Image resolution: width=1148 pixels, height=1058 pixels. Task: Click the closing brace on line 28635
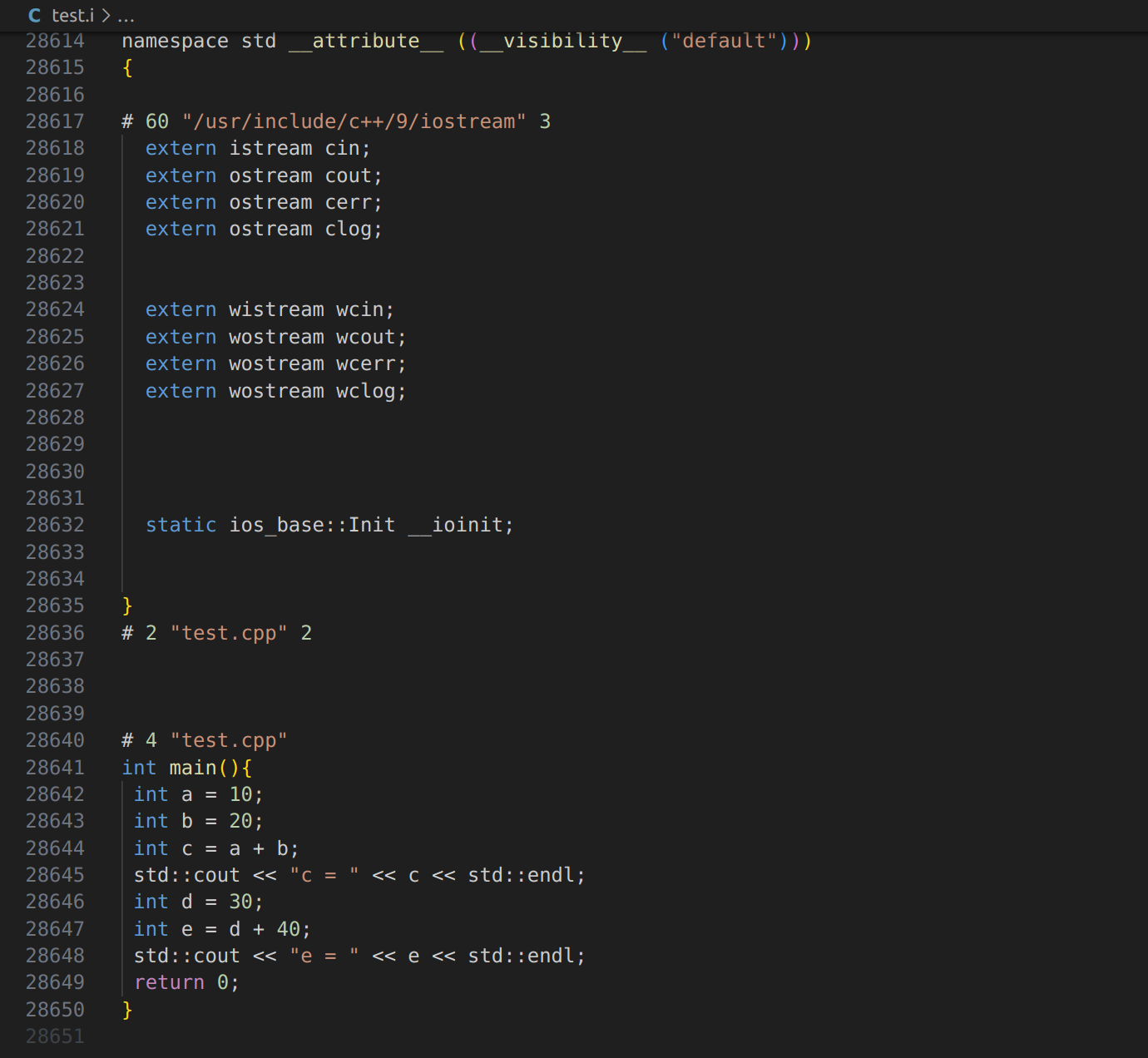[x=126, y=605]
